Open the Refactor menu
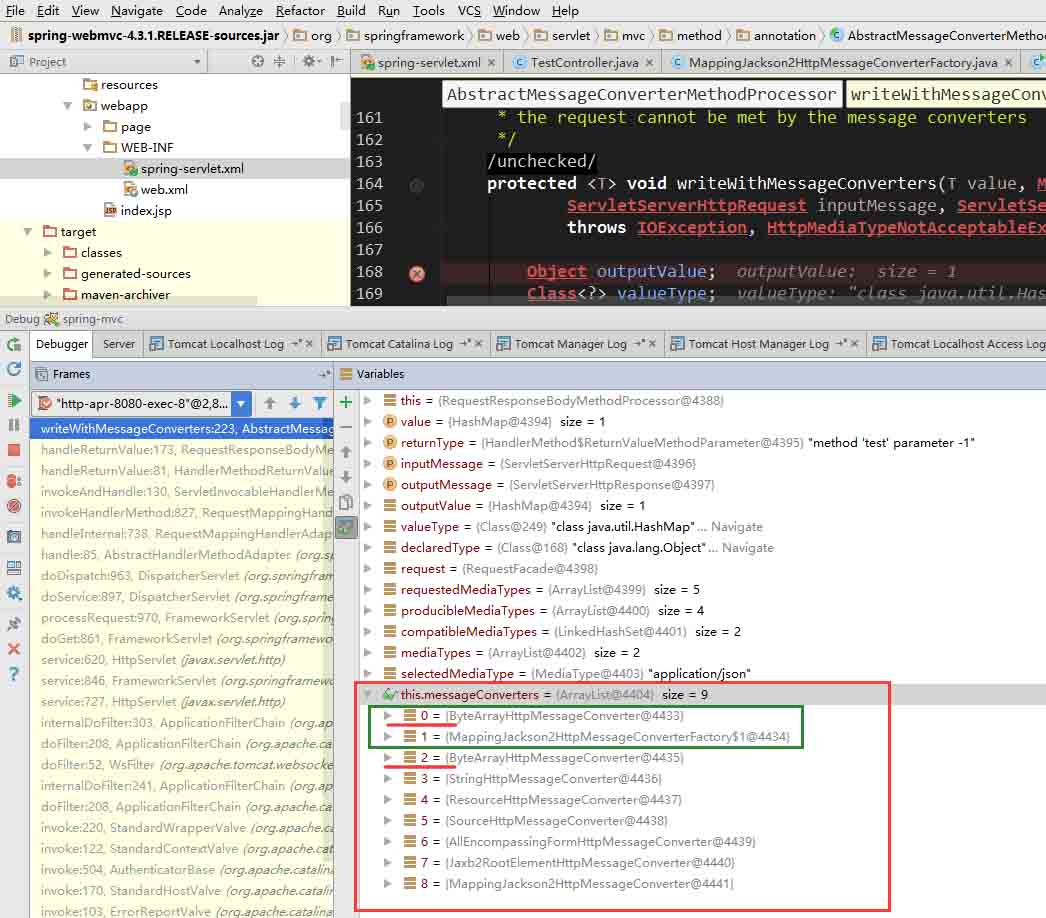This screenshot has height=918, width=1046. point(300,11)
